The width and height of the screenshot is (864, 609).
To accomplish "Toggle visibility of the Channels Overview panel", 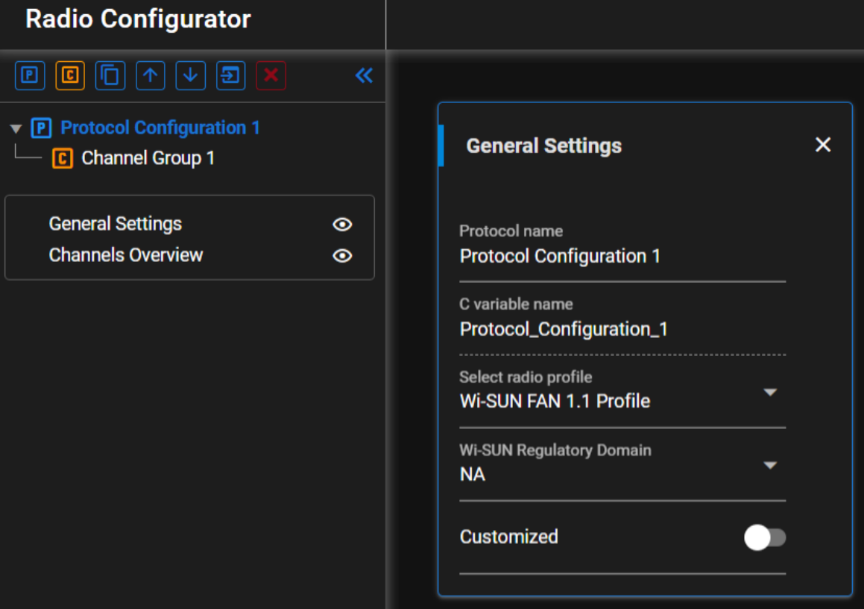I will tap(342, 256).
